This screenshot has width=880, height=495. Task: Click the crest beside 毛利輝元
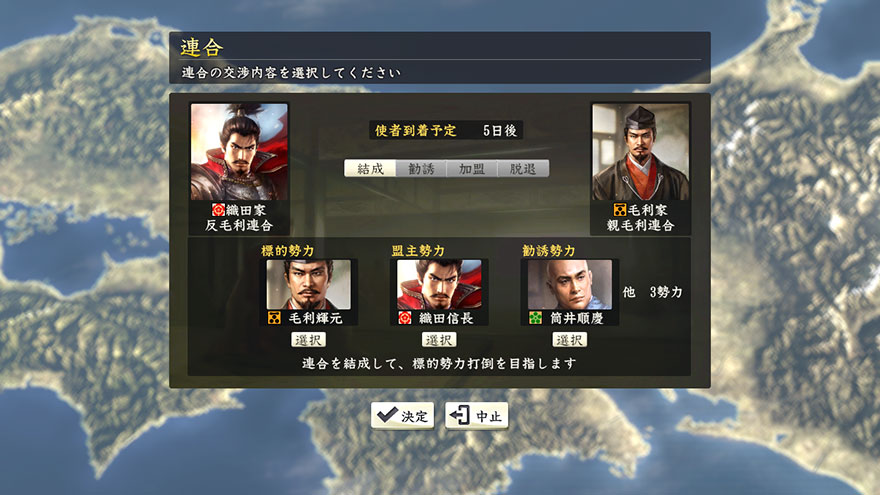[x=274, y=318]
